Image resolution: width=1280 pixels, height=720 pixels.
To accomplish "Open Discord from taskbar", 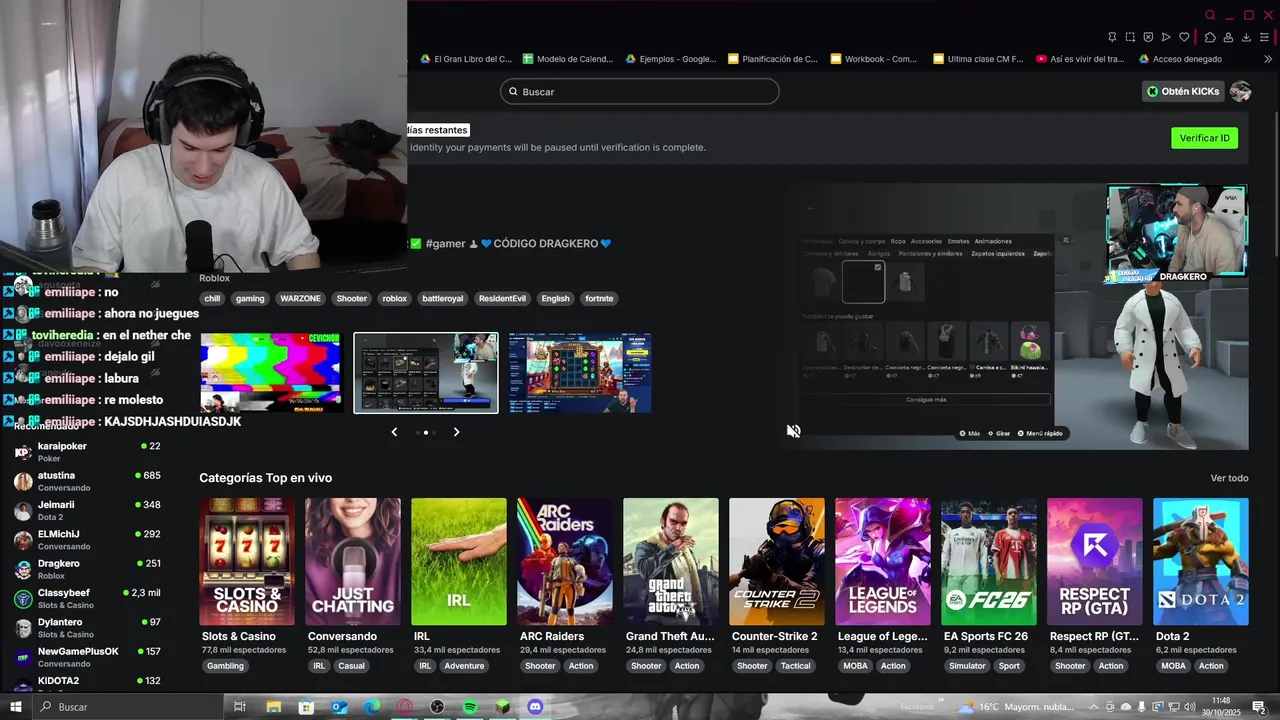I will 535,707.
